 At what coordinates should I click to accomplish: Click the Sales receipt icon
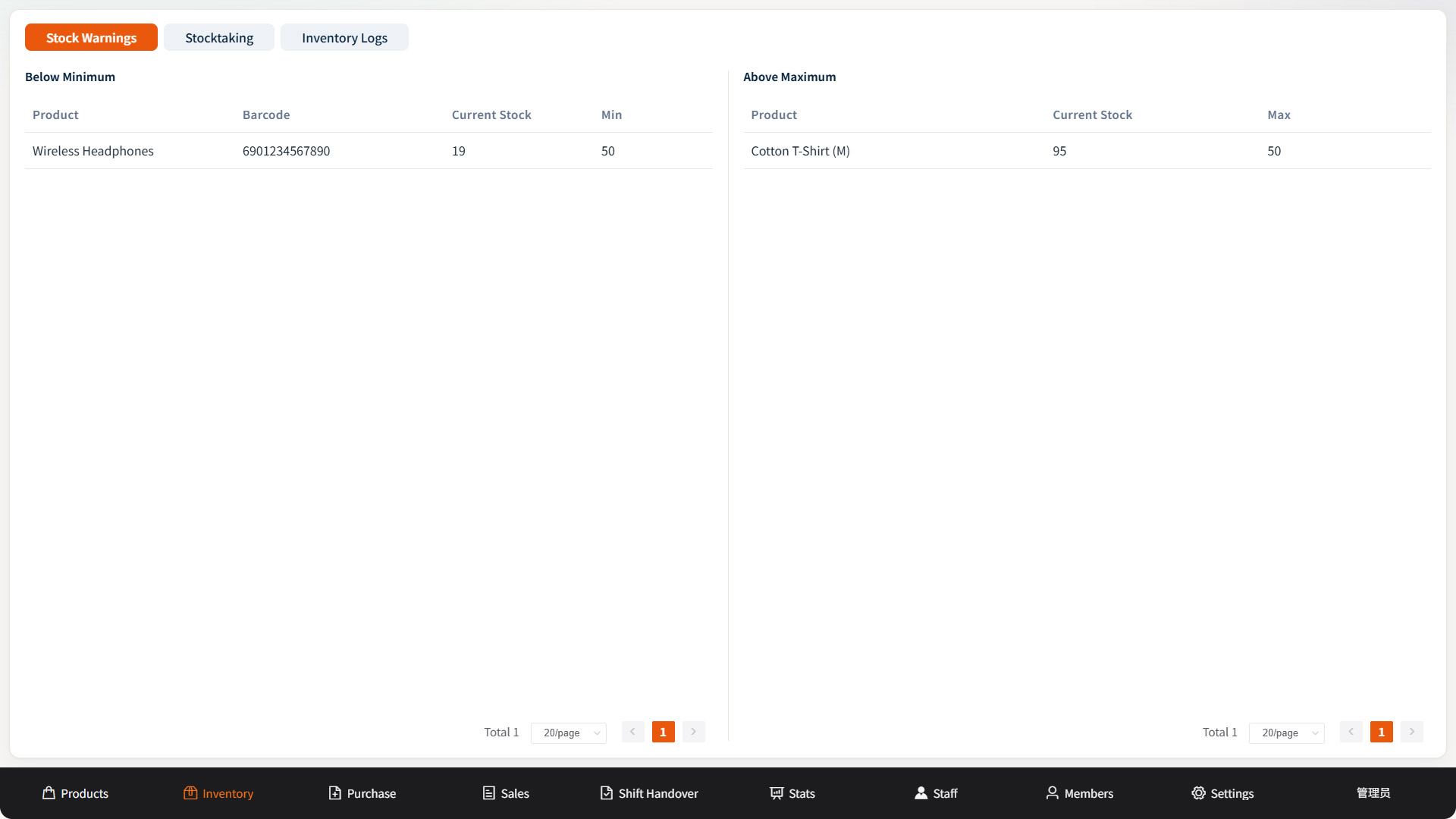coord(489,793)
